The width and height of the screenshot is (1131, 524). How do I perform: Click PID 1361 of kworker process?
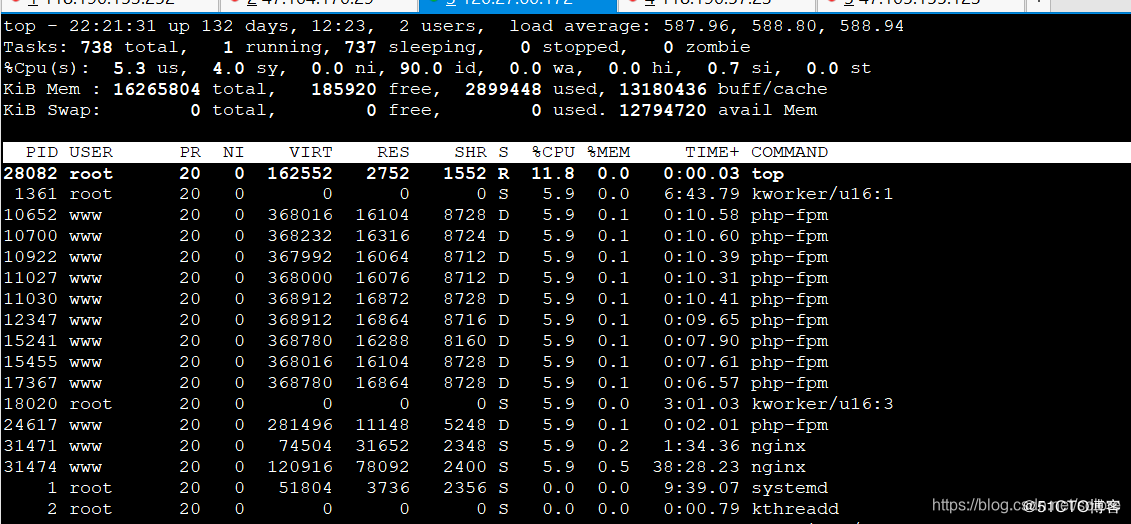36,194
